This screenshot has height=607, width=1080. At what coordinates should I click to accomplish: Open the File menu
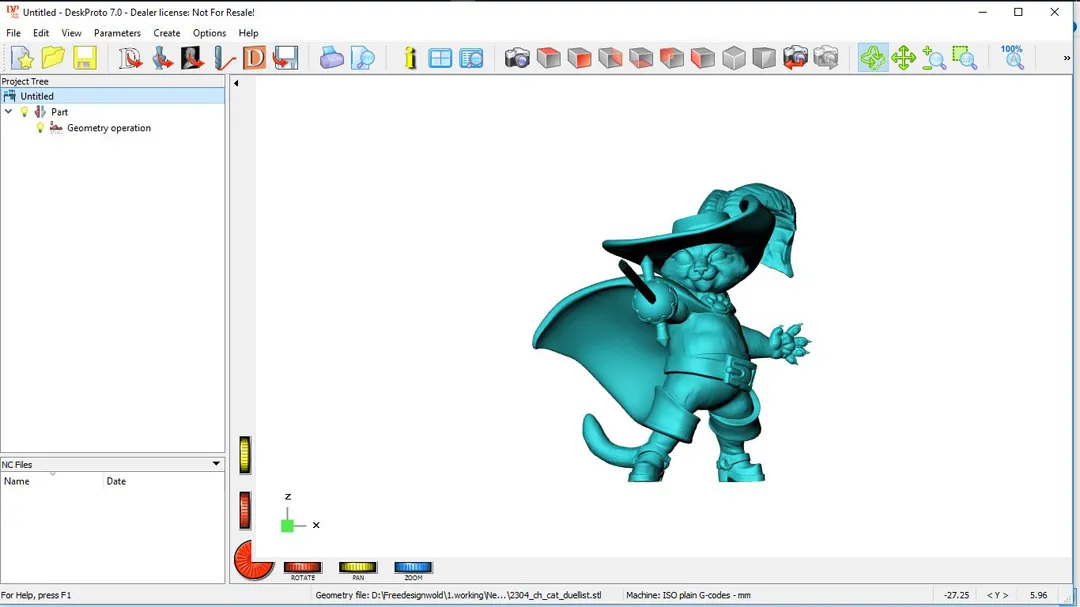[13, 33]
